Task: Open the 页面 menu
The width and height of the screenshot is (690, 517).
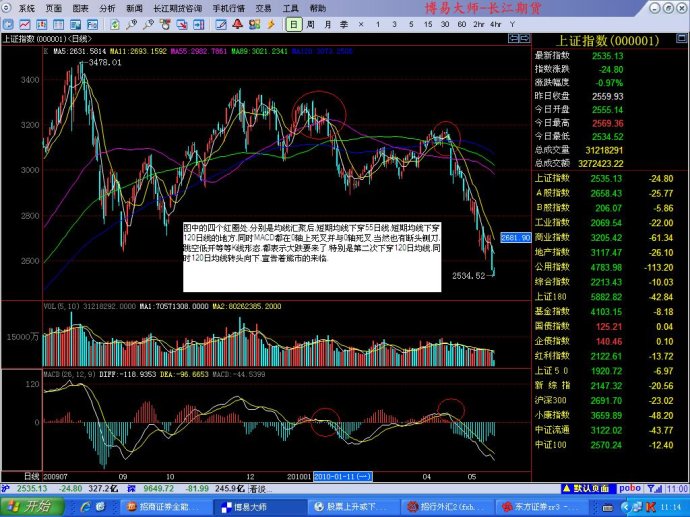Action: (53, 8)
